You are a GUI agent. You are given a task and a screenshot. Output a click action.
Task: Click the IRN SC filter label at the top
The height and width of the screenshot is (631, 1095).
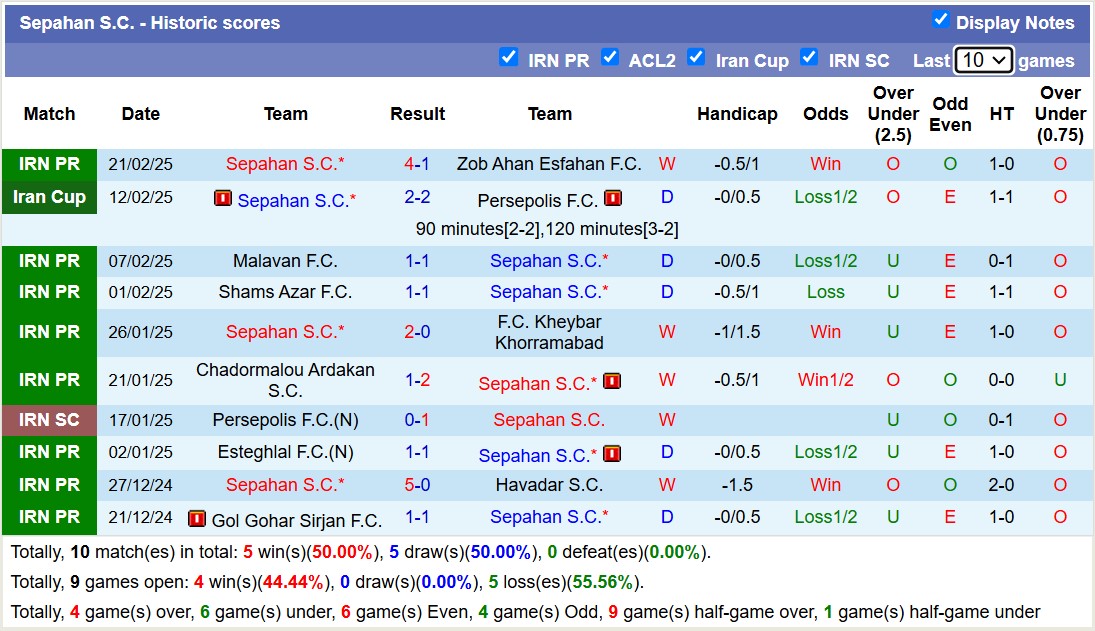tap(858, 60)
